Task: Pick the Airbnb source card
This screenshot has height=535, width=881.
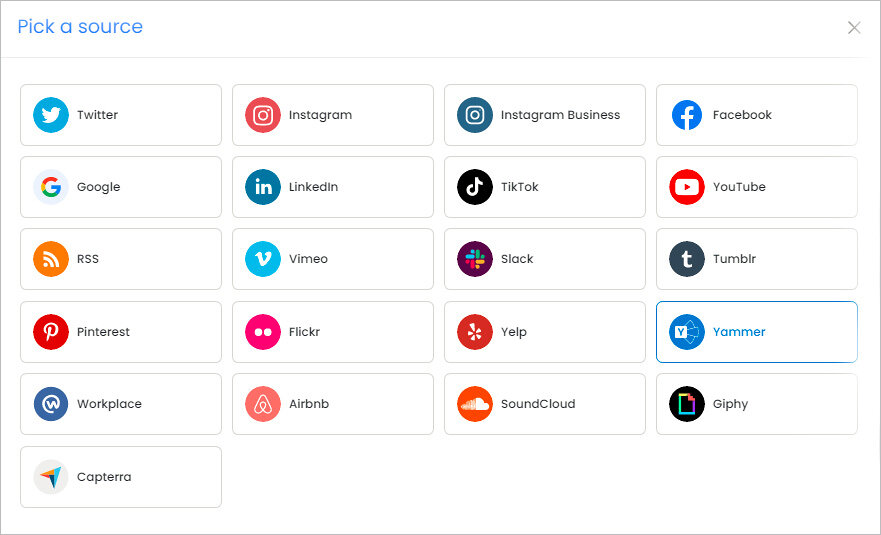Action: point(333,404)
